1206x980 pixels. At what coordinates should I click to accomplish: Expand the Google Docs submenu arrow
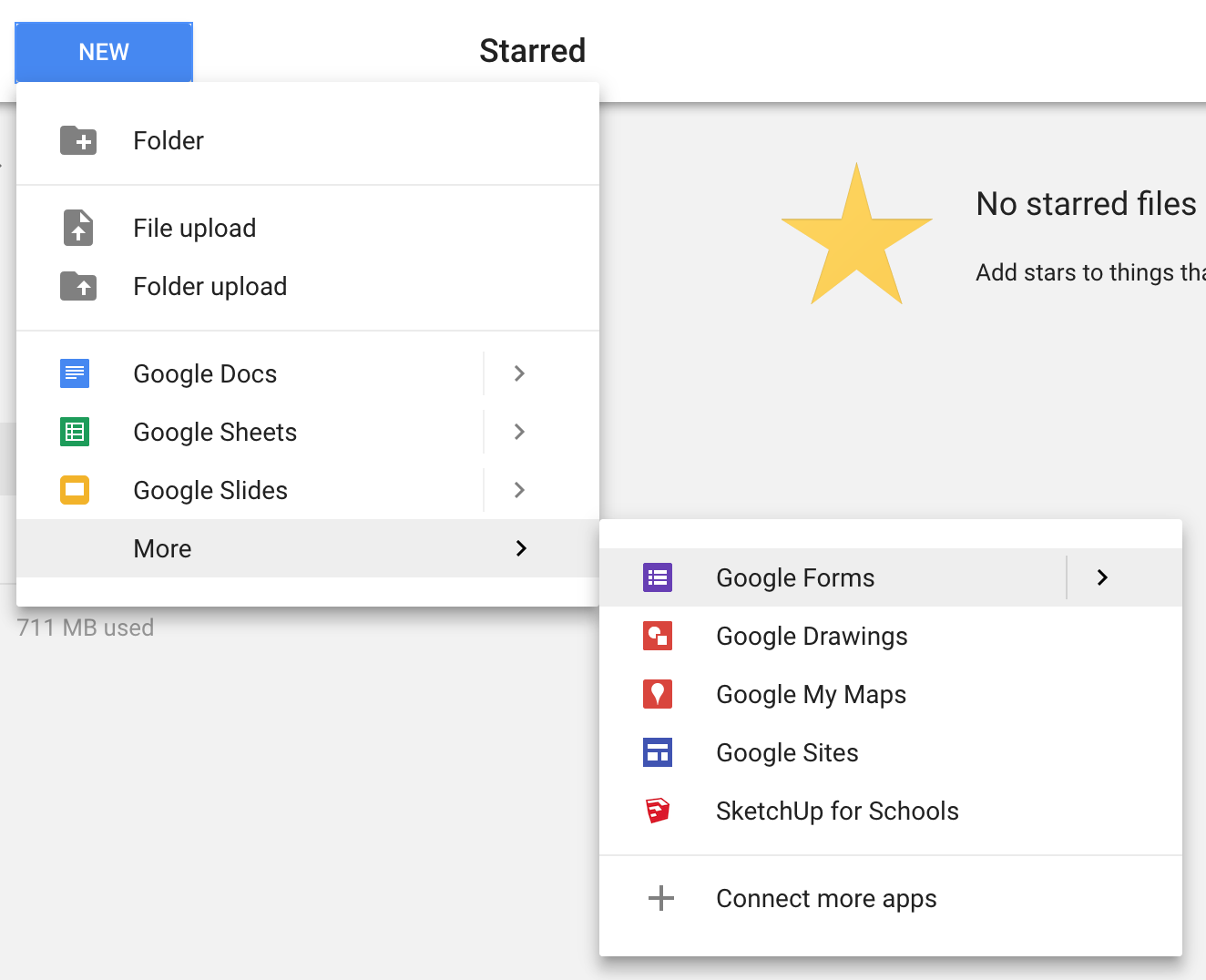coord(519,373)
